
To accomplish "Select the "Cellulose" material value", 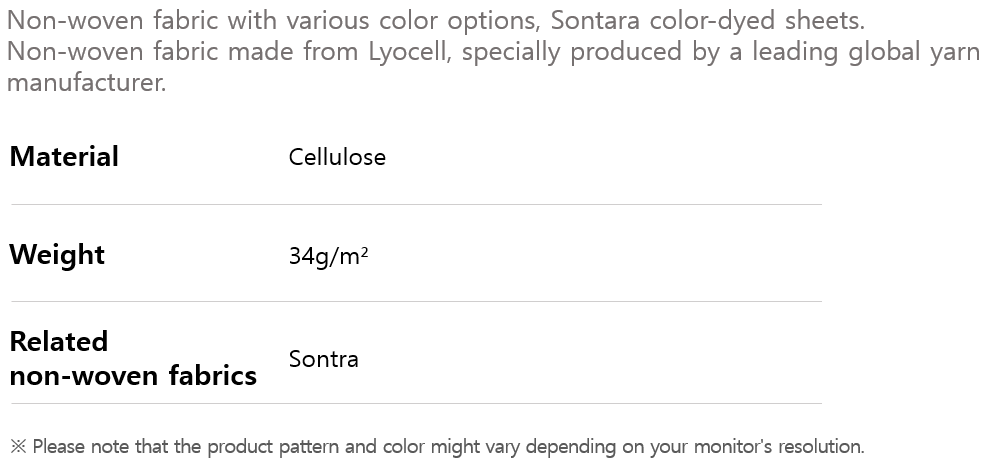I will pyautogui.click(x=337, y=157).
